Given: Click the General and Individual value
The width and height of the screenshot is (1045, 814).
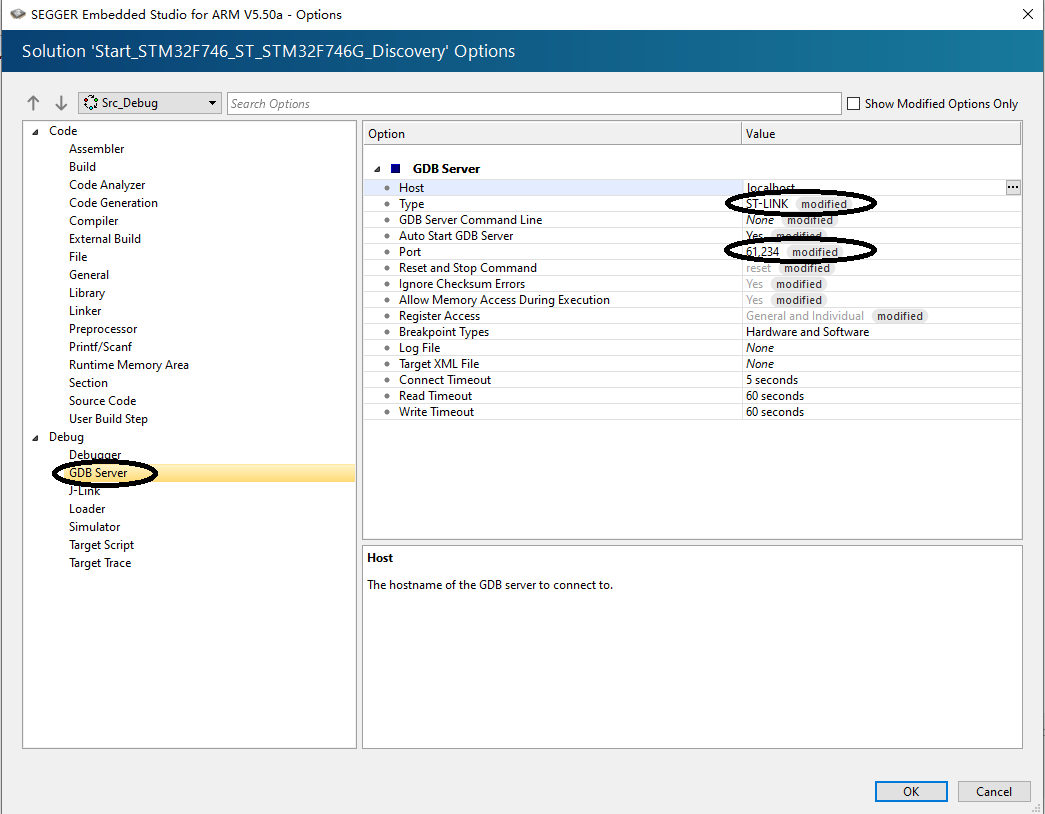Looking at the screenshot, I should pyautogui.click(x=804, y=315).
